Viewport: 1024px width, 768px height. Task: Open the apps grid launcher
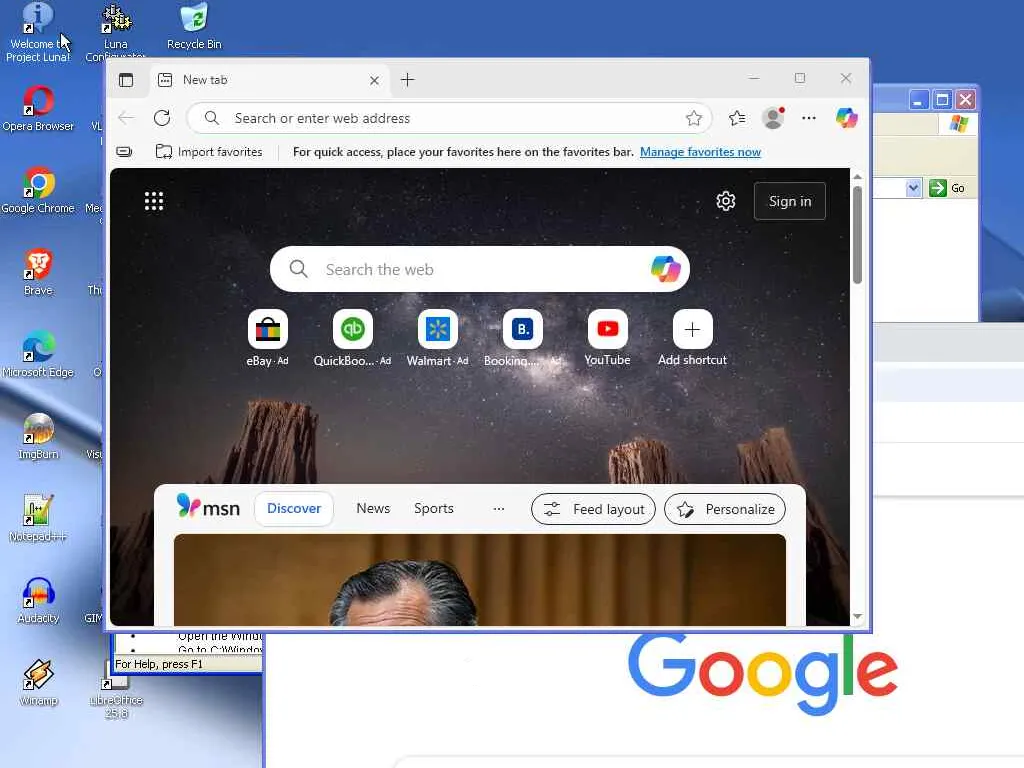tap(154, 201)
